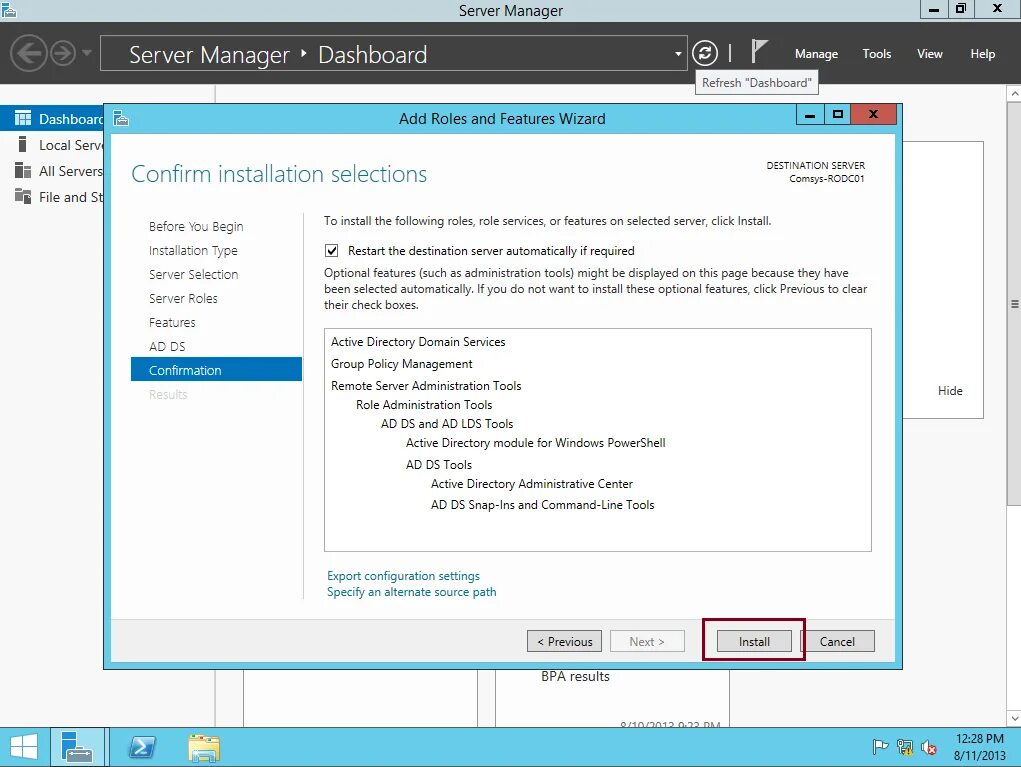Select the AD DS Tools entry
This screenshot has height=767, width=1021.
tap(438, 465)
